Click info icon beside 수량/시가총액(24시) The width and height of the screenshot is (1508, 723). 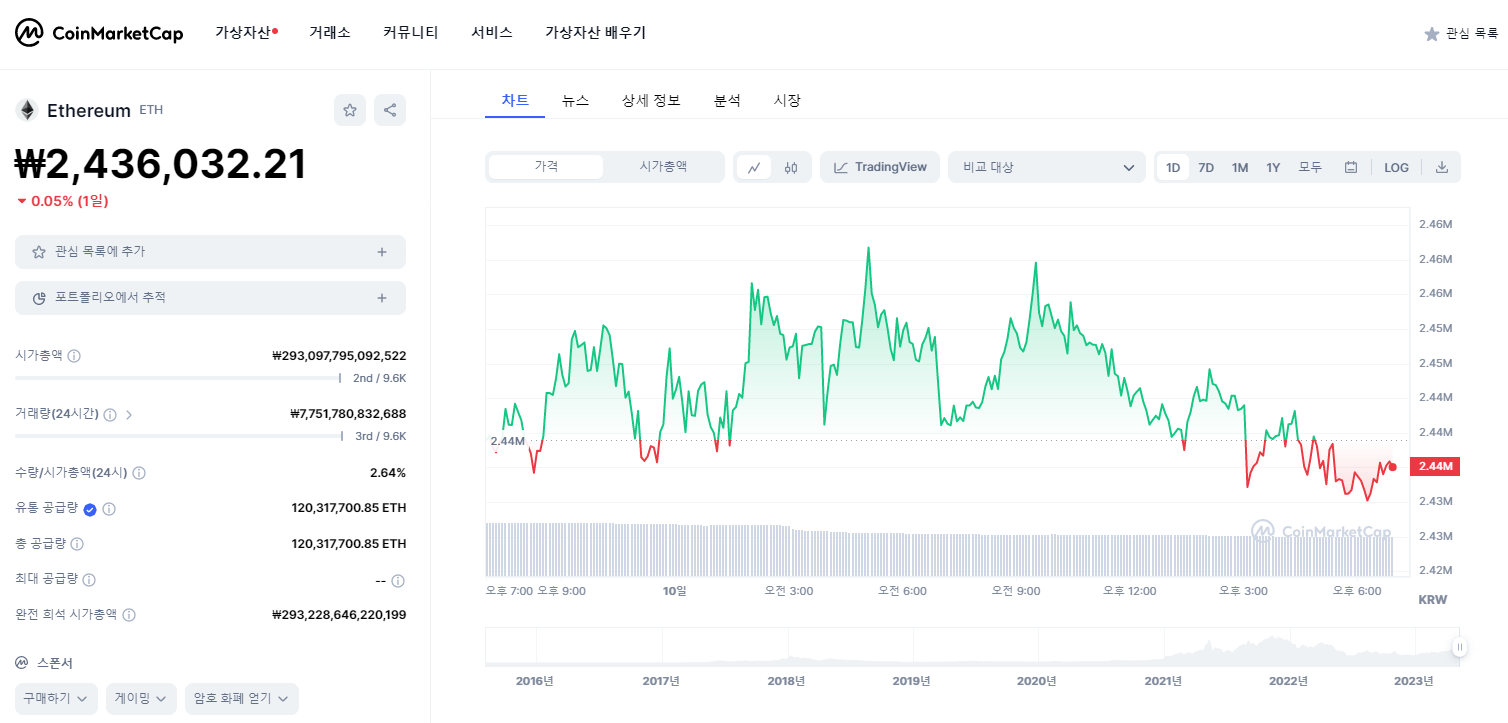pos(139,473)
